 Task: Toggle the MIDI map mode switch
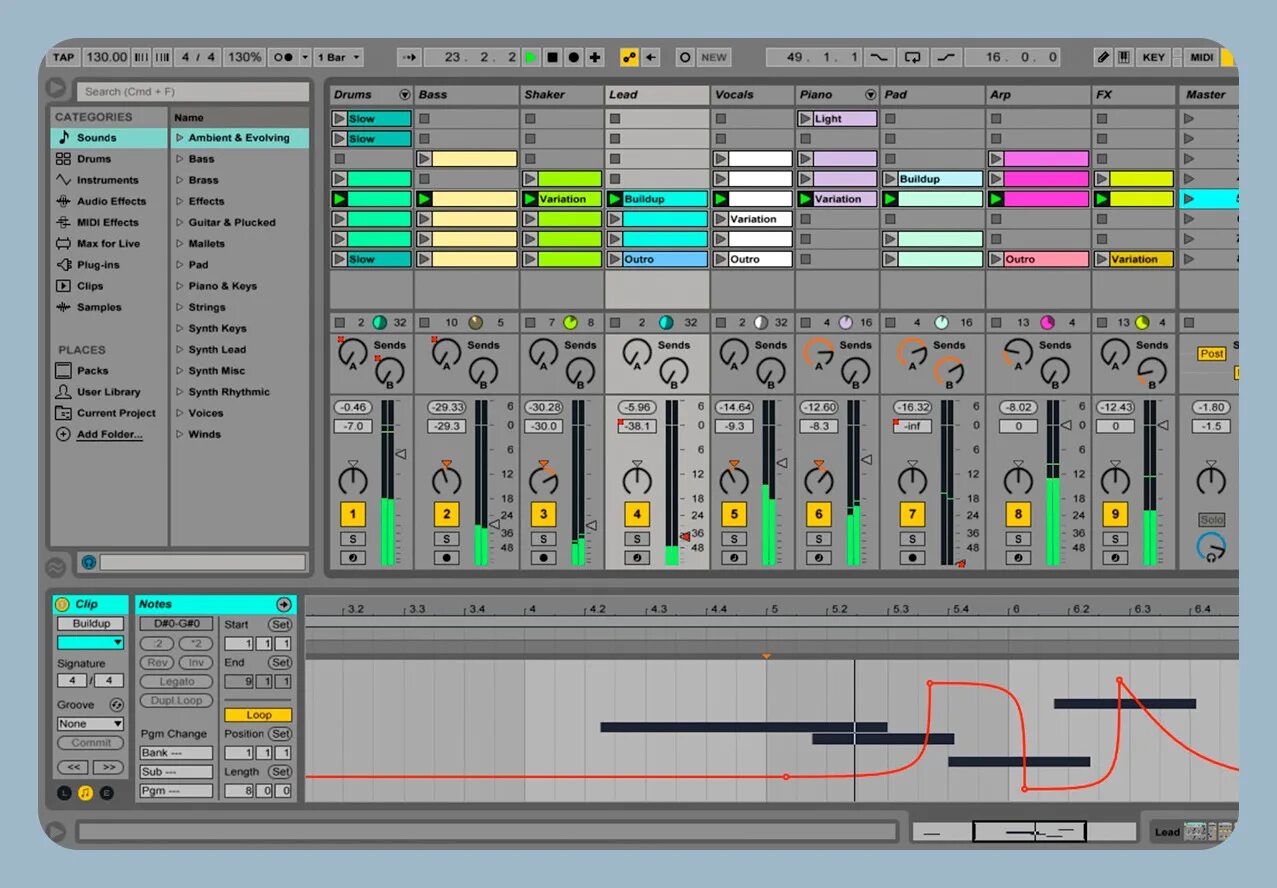pyautogui.click(x=1201, y=57)
